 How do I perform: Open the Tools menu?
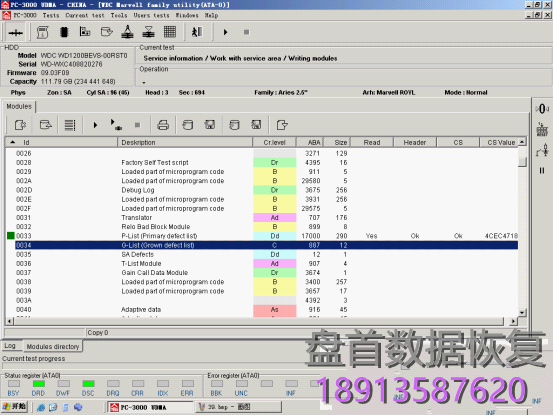[119, 16]
